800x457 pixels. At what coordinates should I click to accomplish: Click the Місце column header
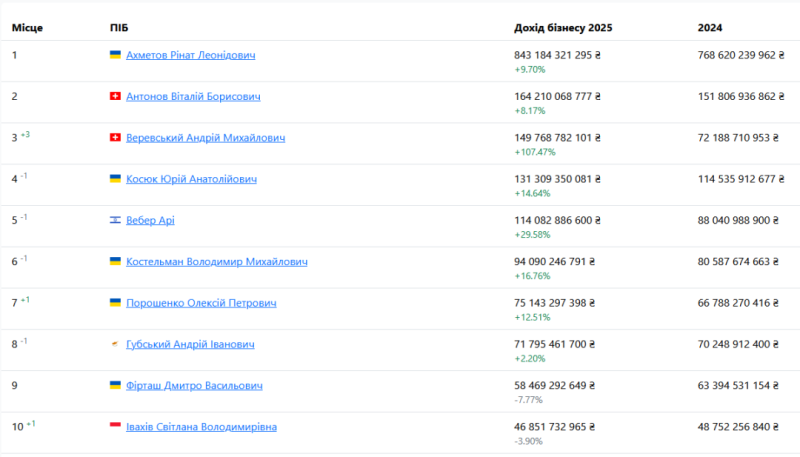click(27, 27)
